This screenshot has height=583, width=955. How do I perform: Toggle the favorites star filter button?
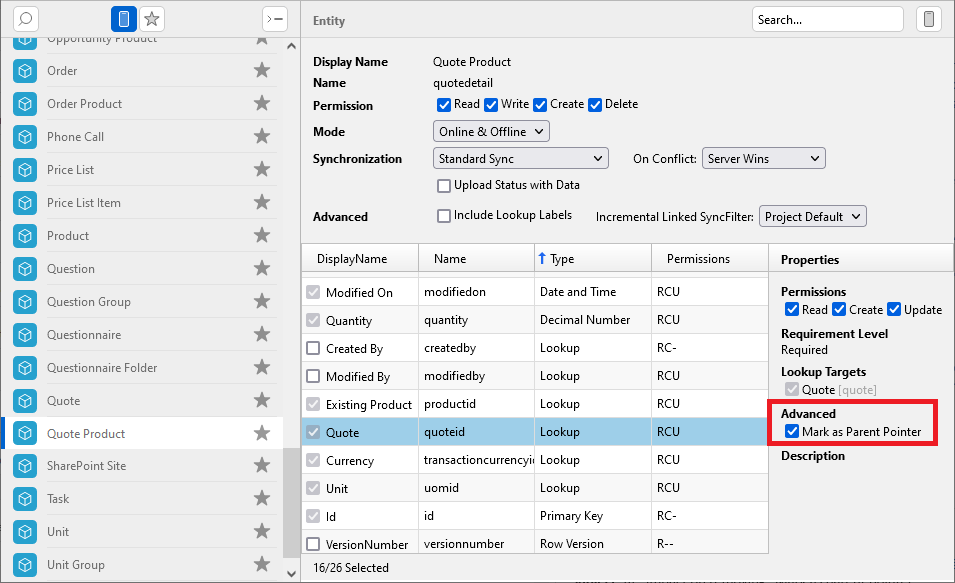pyautogui.click(x=152, y=19)
